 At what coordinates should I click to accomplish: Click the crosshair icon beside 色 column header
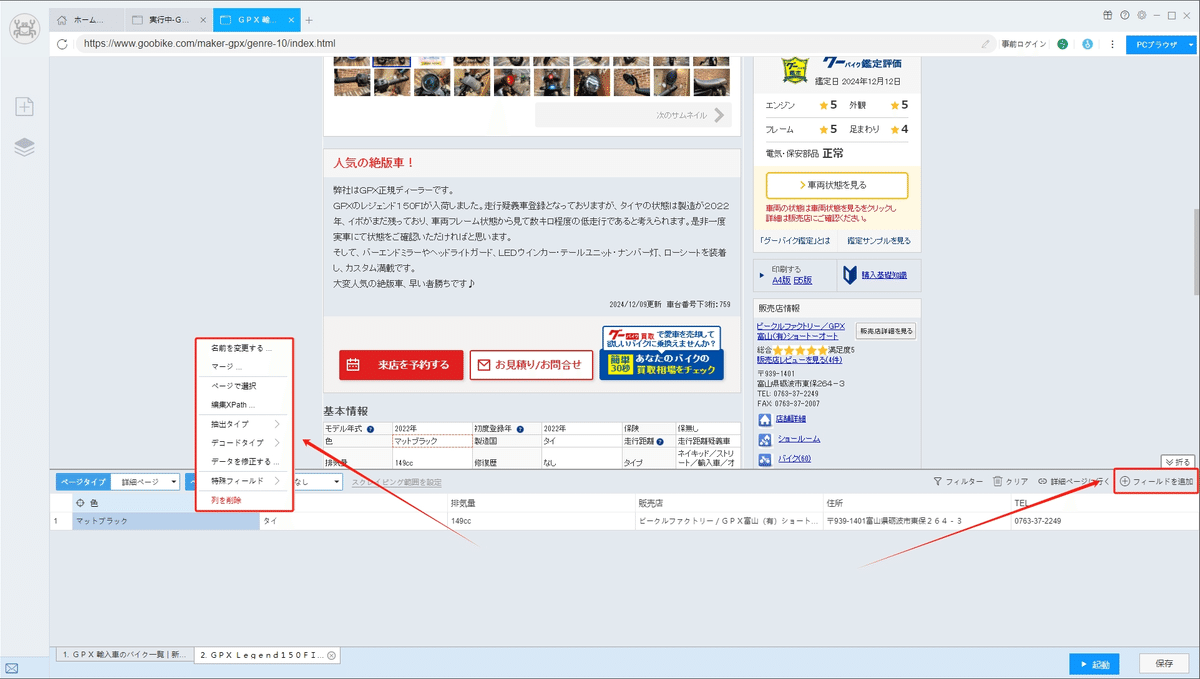[x=80, y=503]
